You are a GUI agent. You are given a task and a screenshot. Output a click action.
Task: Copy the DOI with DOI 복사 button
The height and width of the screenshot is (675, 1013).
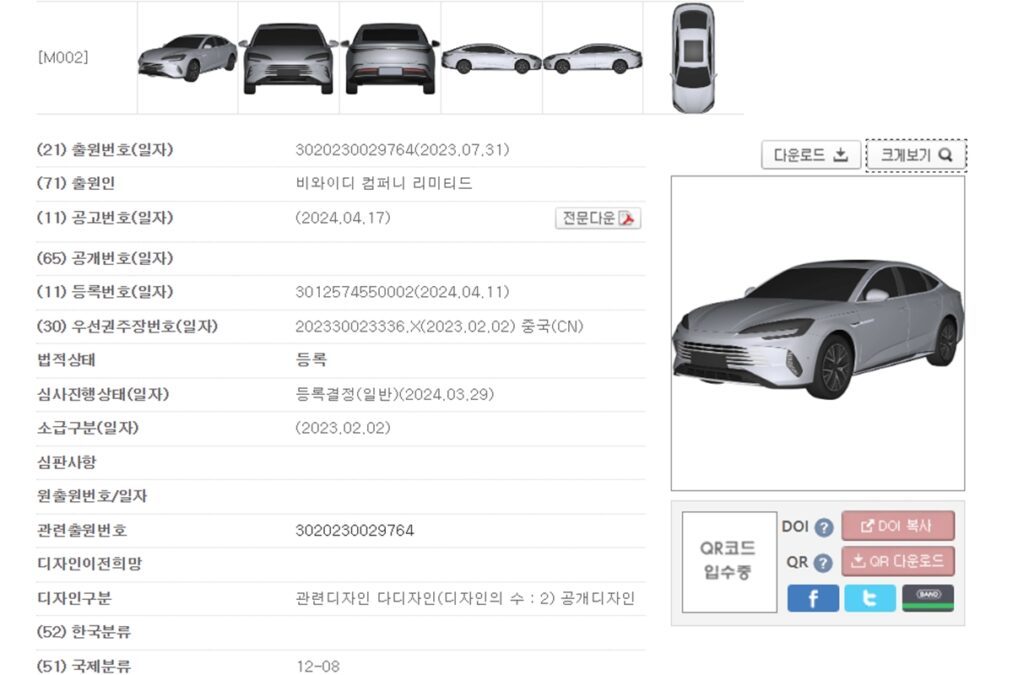tap(898, 526)
